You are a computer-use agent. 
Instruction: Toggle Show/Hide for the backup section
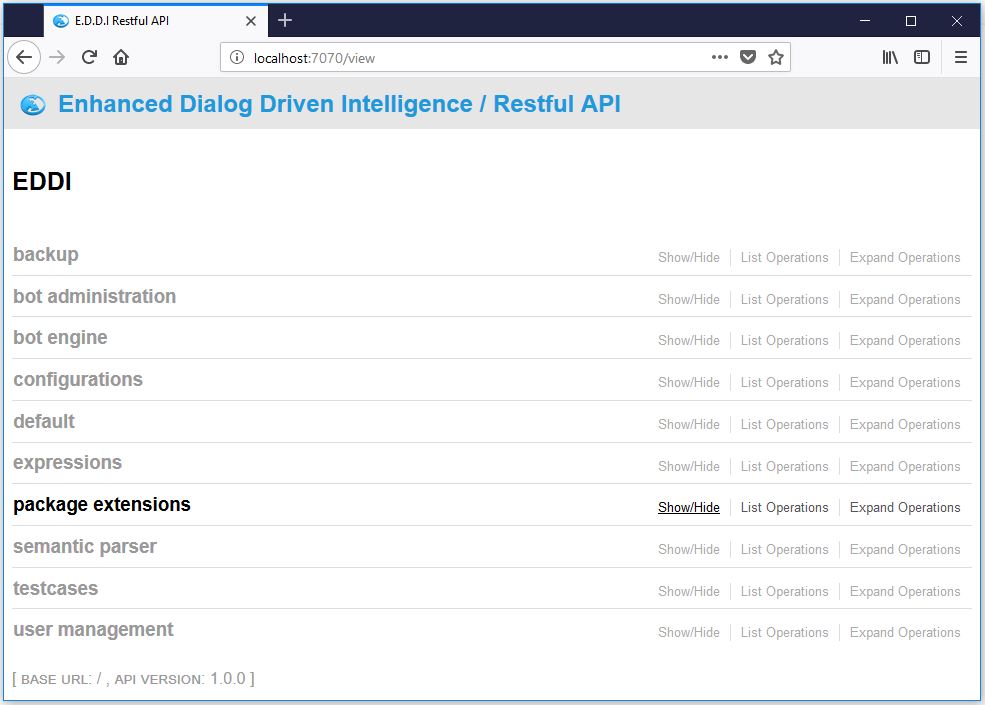click(x=688, y=258)
